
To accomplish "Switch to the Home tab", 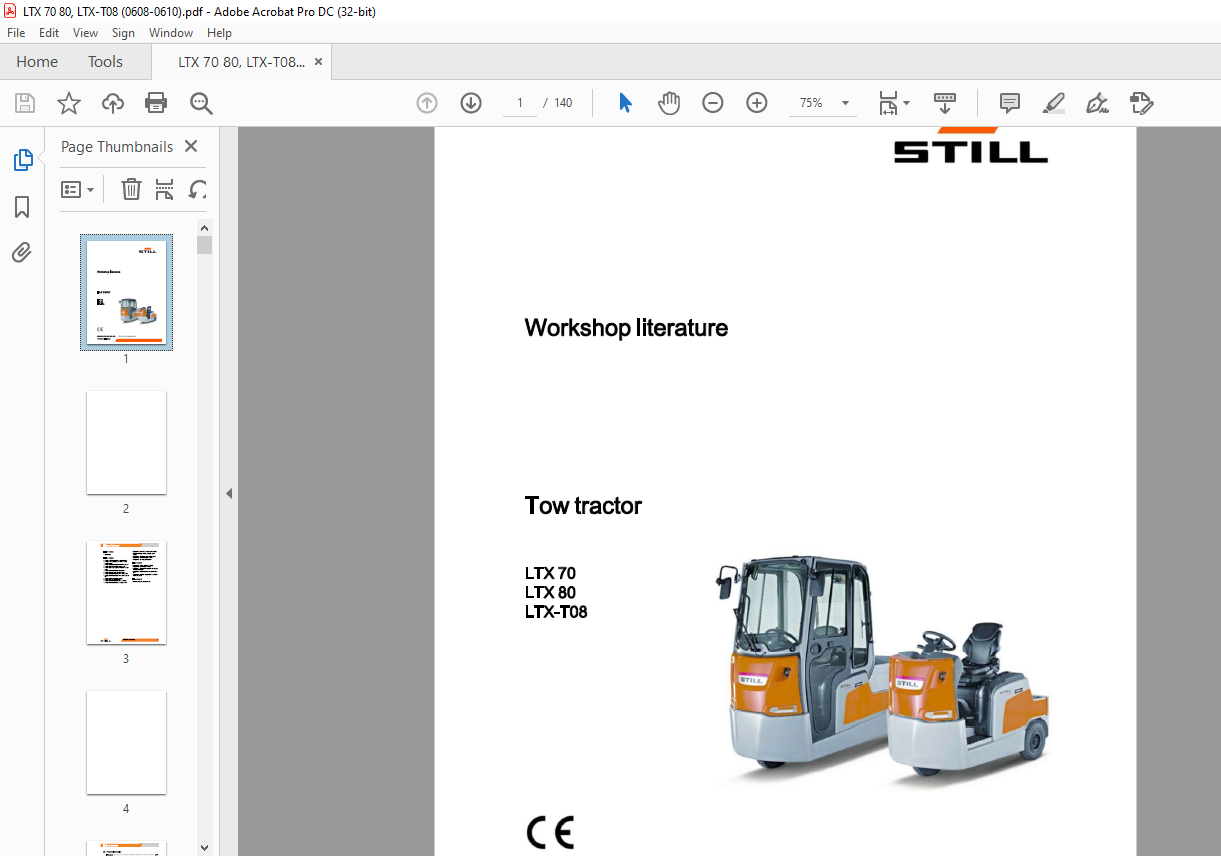I will pos(37,62).
